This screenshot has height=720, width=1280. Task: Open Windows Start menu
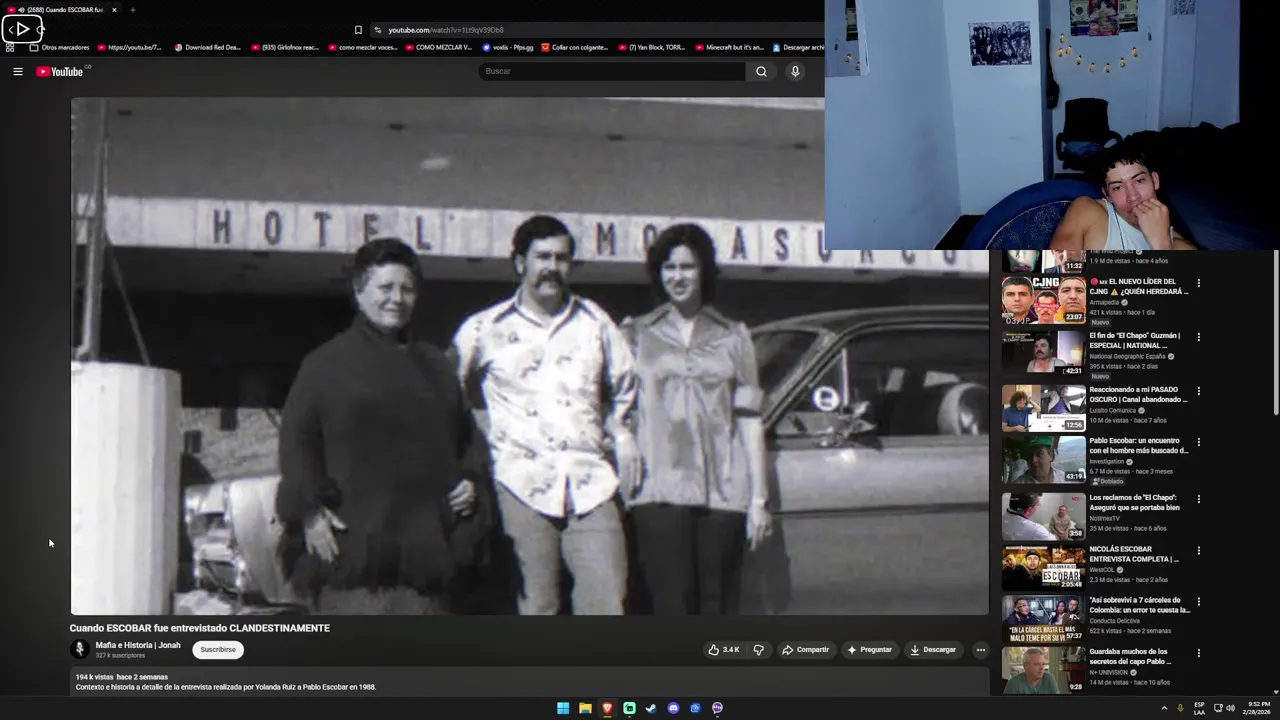click(563, 708)
